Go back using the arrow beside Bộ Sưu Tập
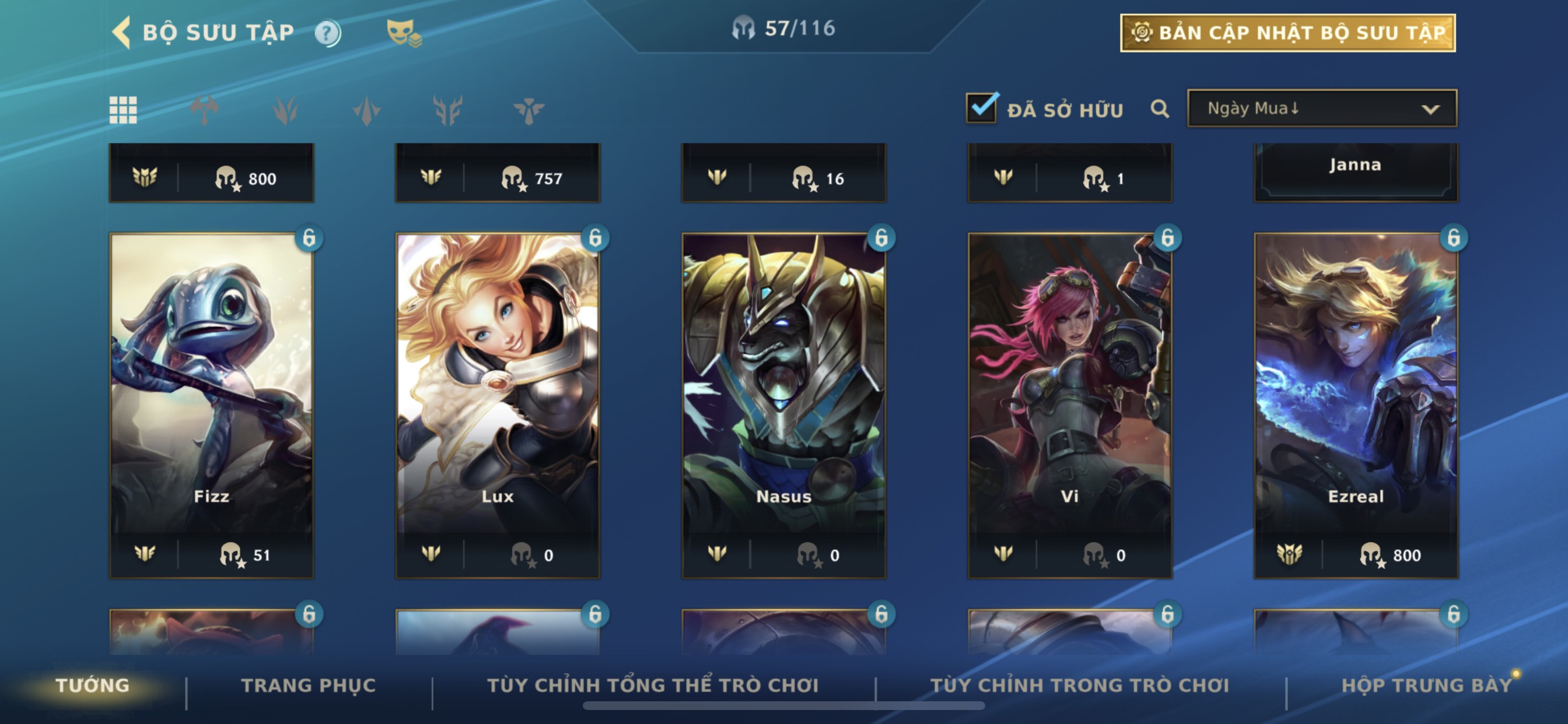Screen dimensions: 1568x724 pos(121,31)
